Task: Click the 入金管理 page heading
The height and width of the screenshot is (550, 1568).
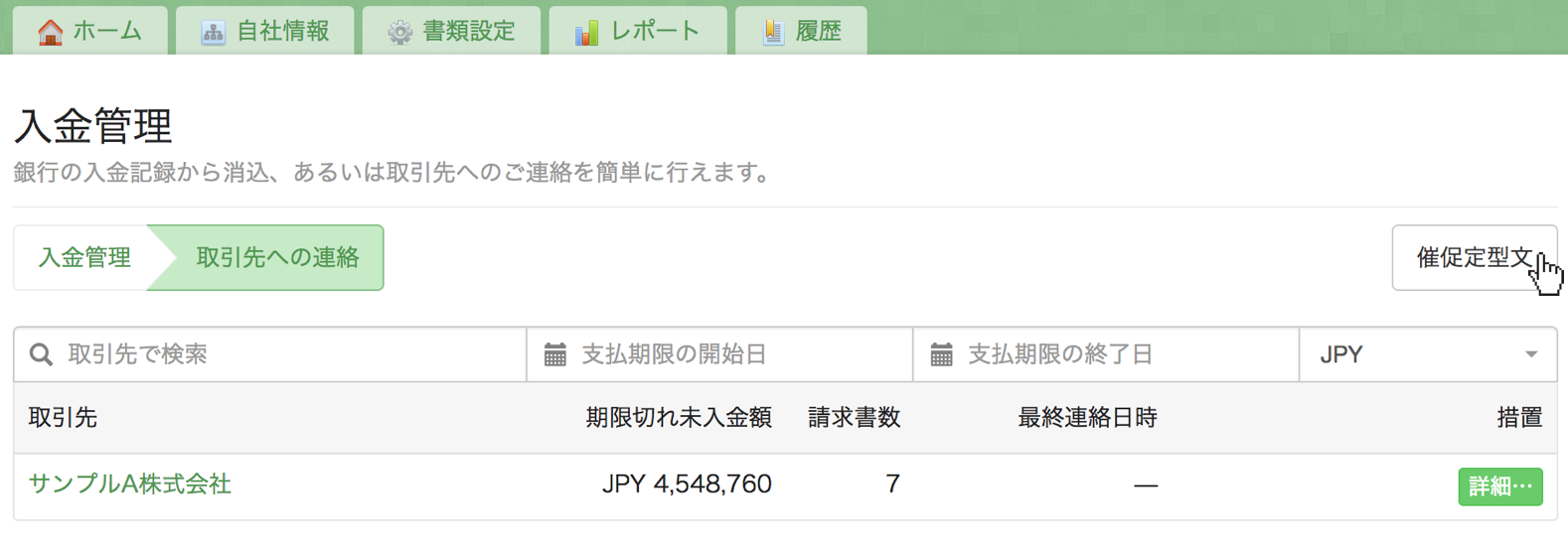Action: [93, 126]
